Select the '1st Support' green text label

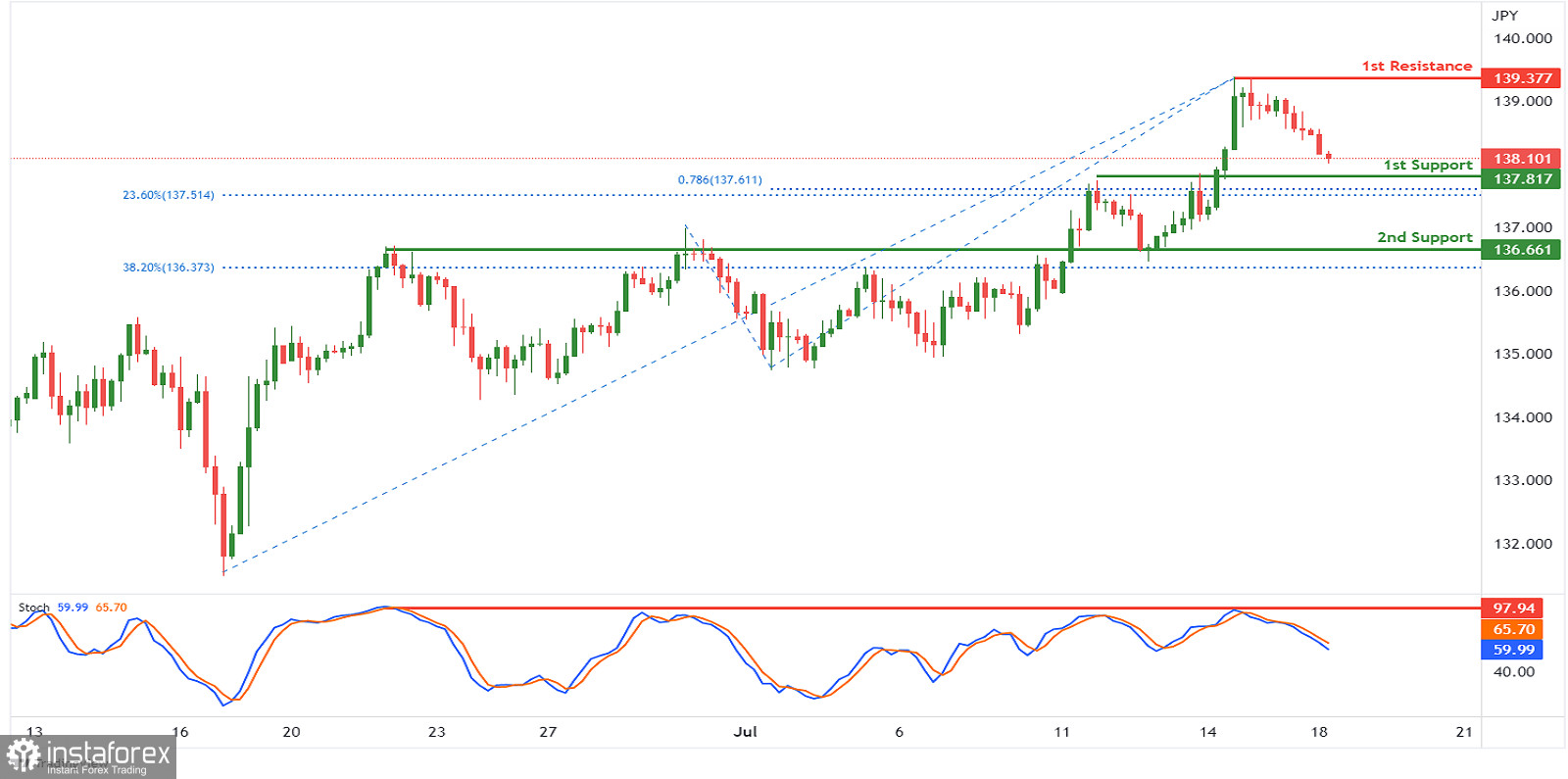coord(1428,166)
